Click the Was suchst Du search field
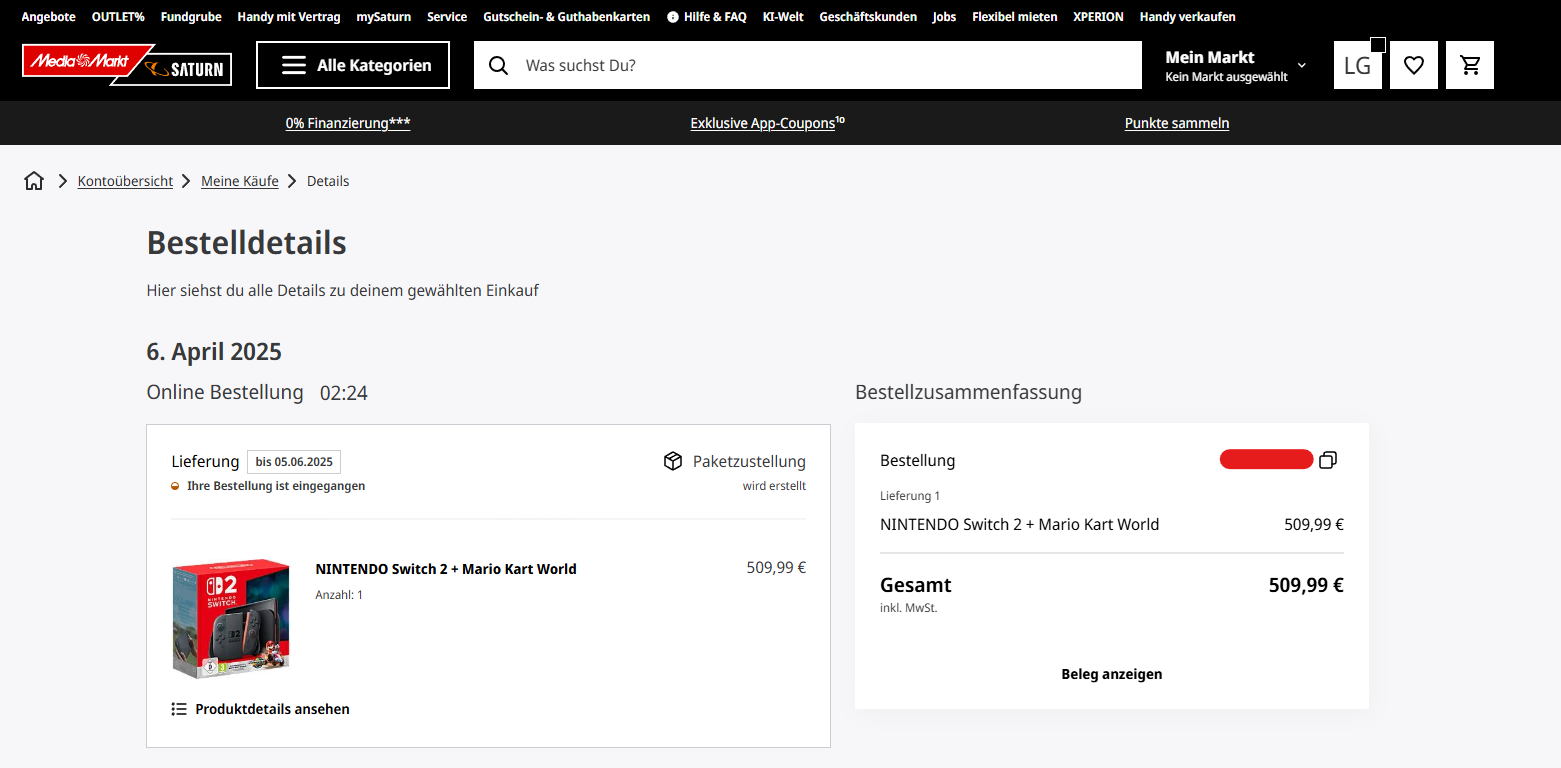This screenshot has height=768, width=1561. [x=820, y=65]
